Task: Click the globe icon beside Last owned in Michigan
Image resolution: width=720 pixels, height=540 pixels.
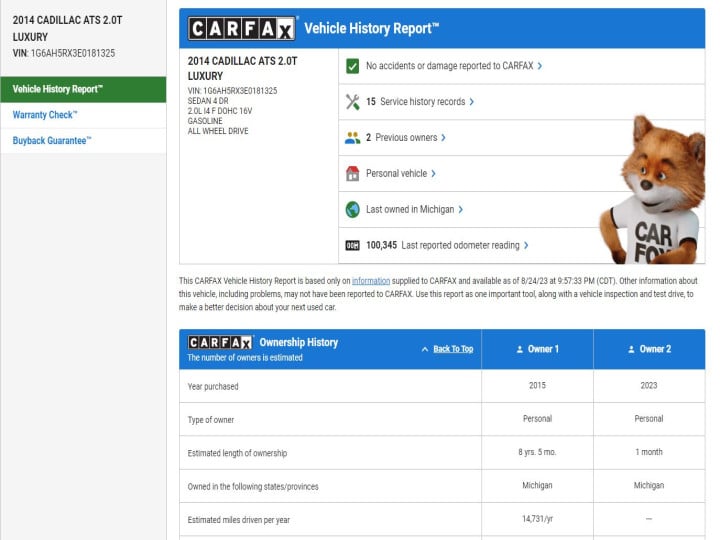Action: [352, 209]
